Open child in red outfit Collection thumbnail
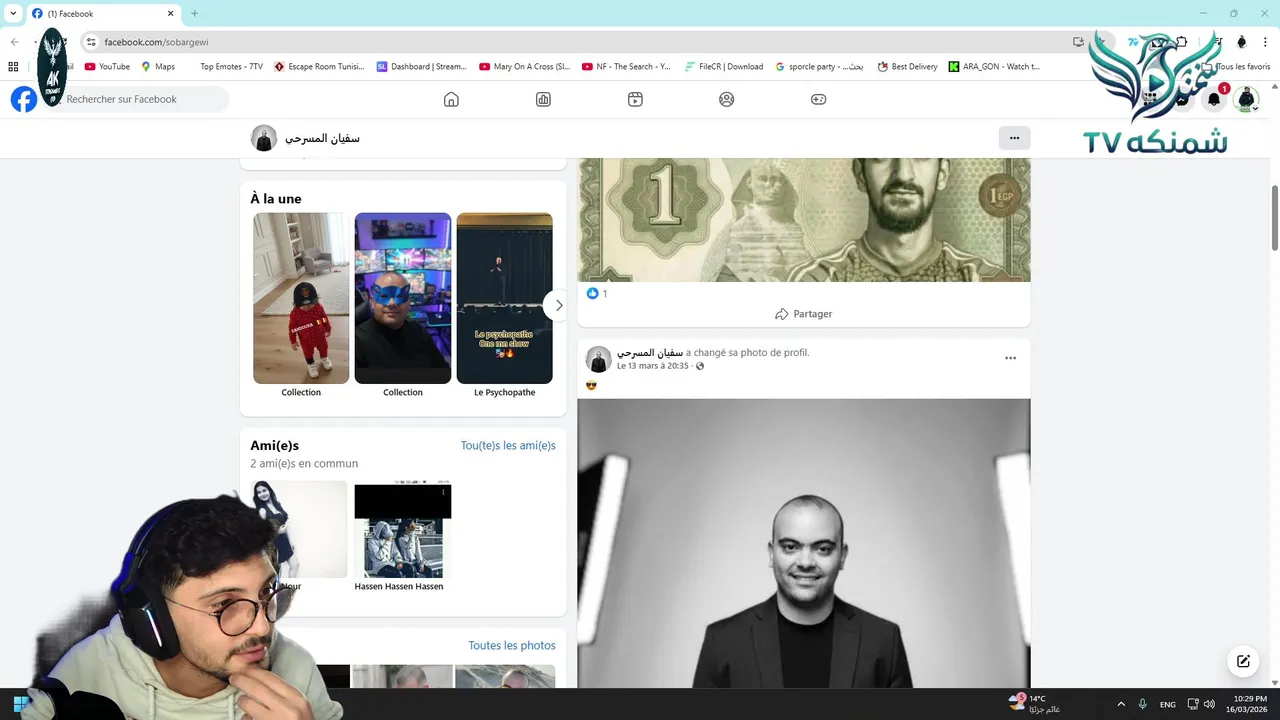1280x720 pixels. (x=301, y=298)
